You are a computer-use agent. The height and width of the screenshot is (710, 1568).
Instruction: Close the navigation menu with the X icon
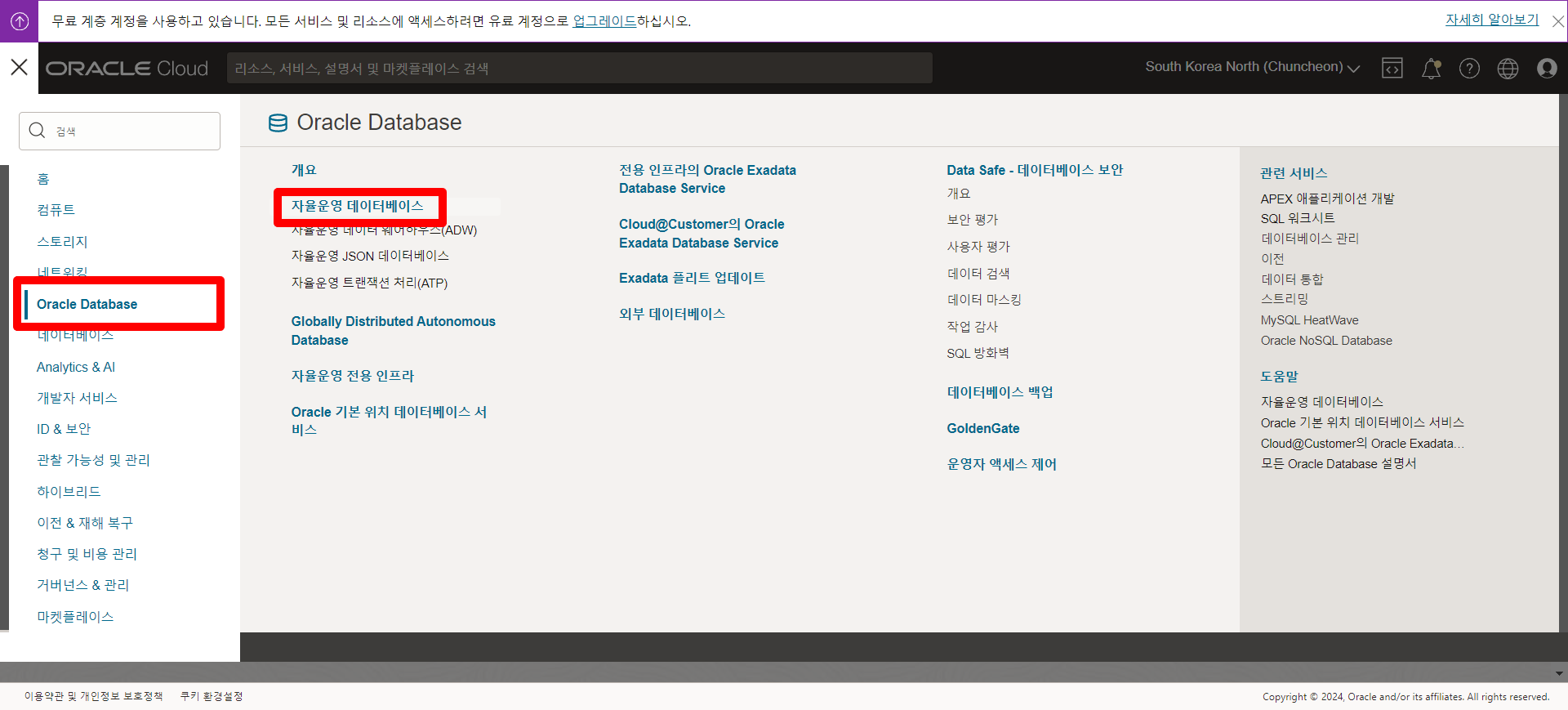[x=19, y=68]
